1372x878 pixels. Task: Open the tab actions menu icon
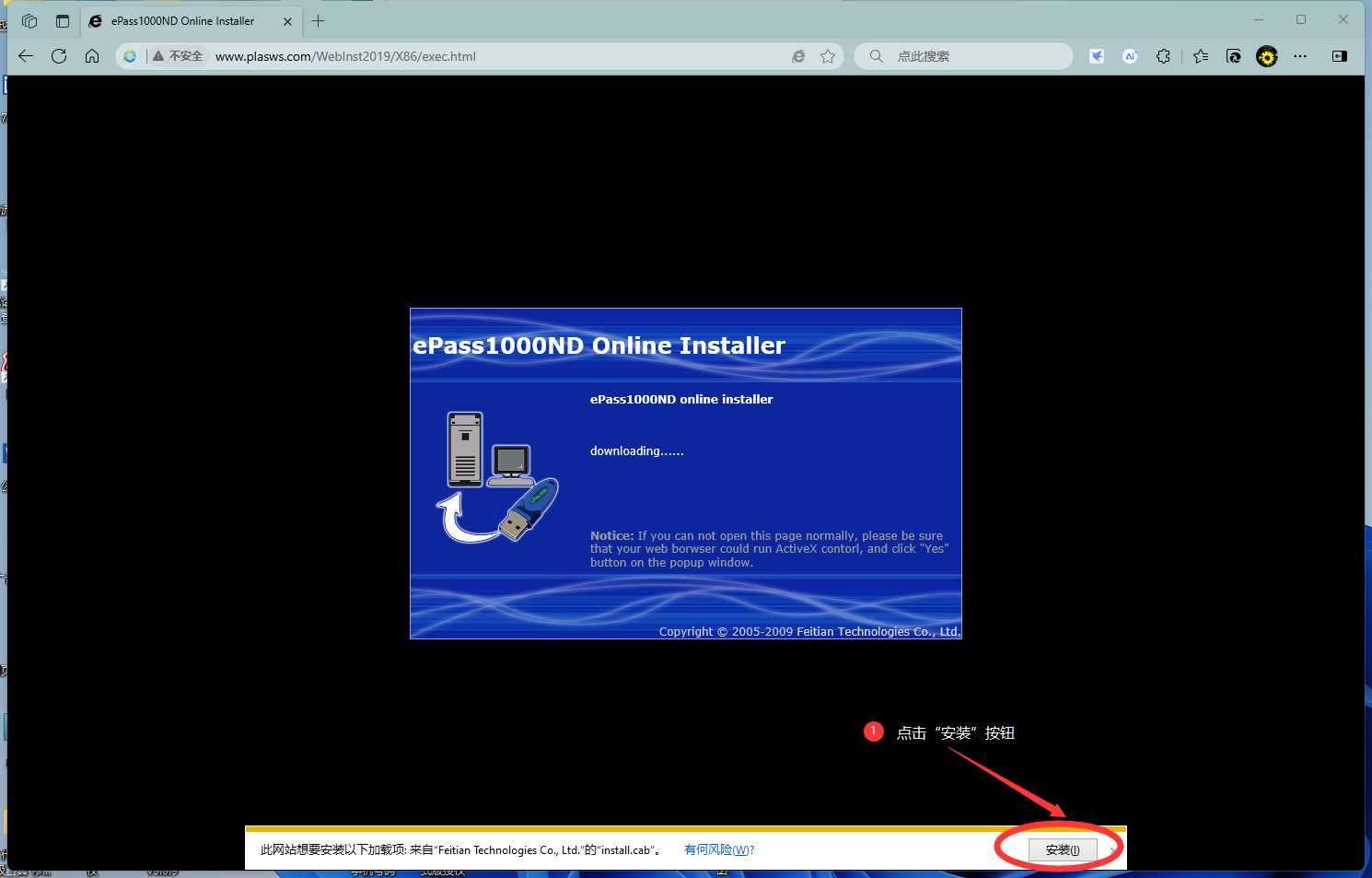[x=63, y=20]
